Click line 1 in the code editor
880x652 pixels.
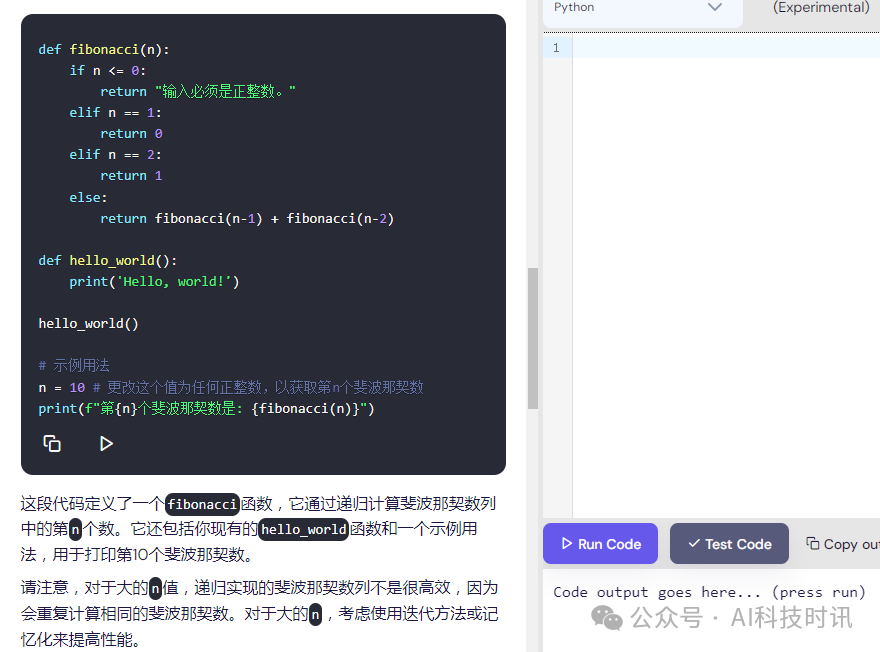pyautogui.click(x=556, y=47)
